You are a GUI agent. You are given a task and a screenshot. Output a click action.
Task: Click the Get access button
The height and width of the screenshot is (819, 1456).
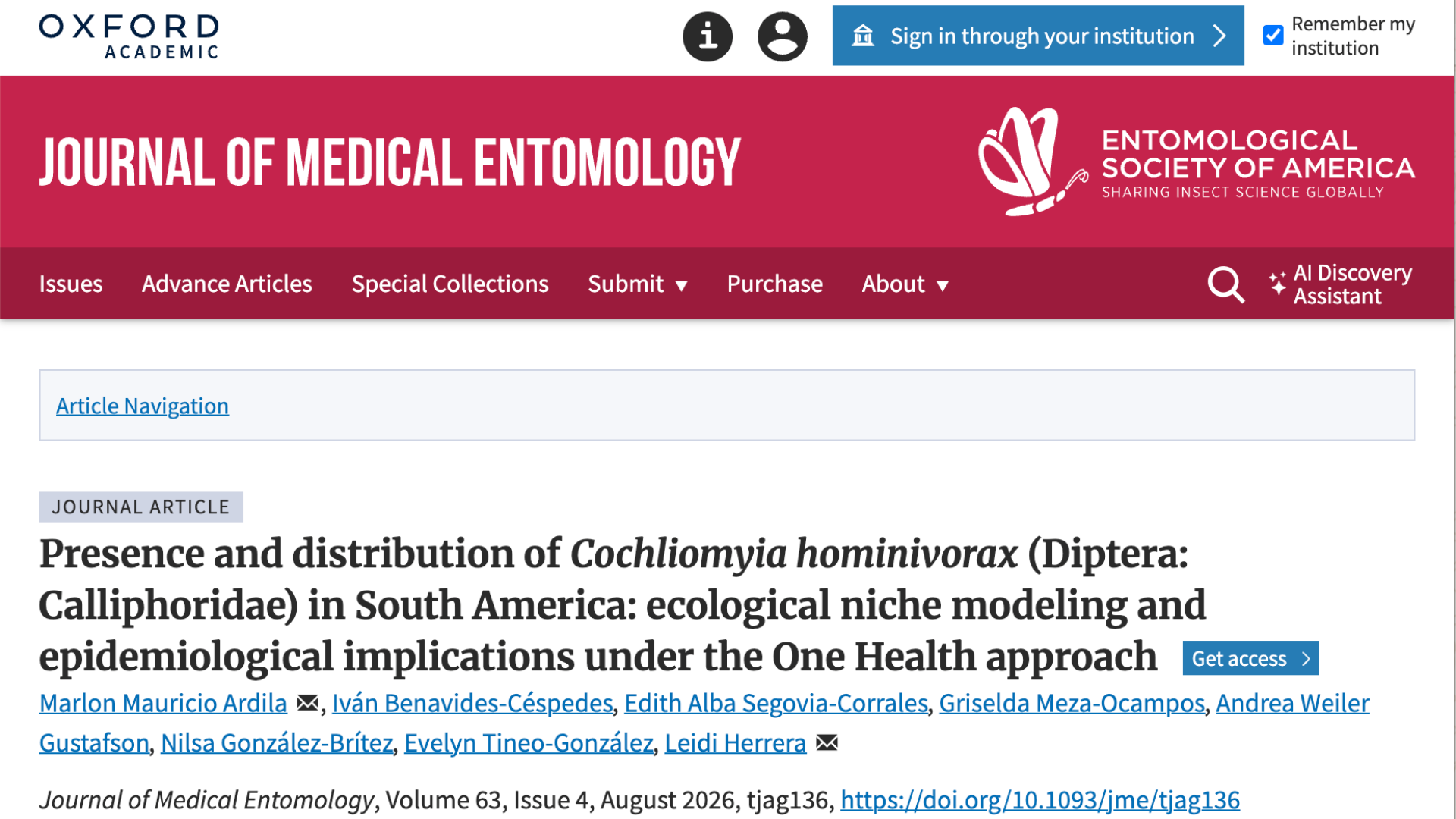coord(1250,658)
